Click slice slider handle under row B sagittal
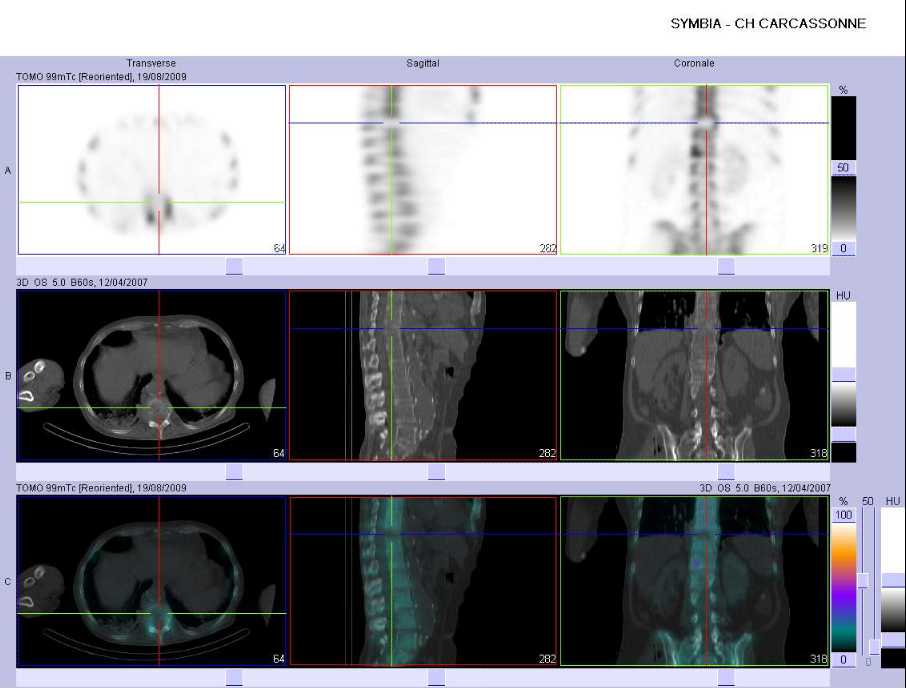Screen dimensions: 906x688 (436, 471)
